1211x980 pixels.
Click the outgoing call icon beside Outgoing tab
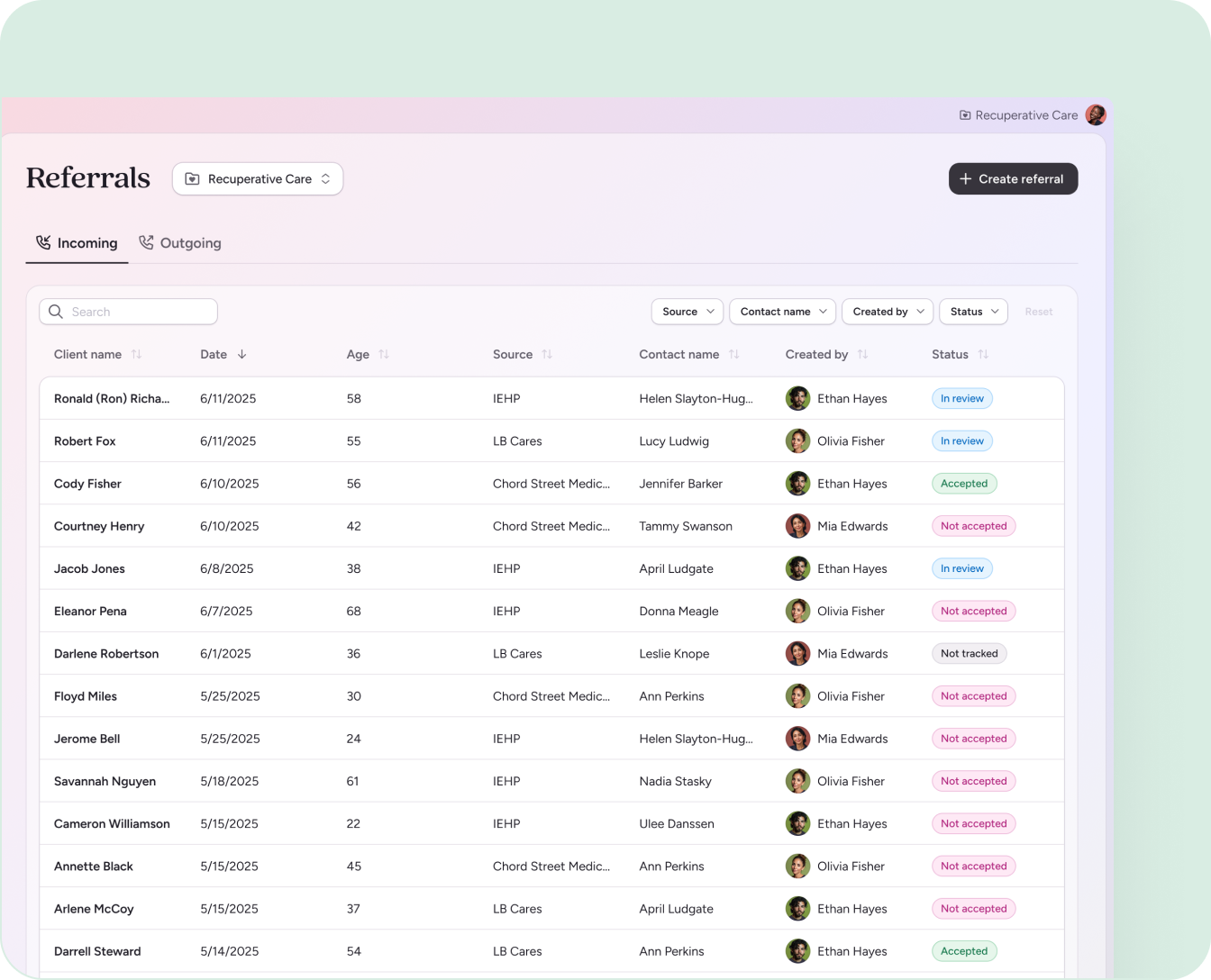[x=146, y=242]
